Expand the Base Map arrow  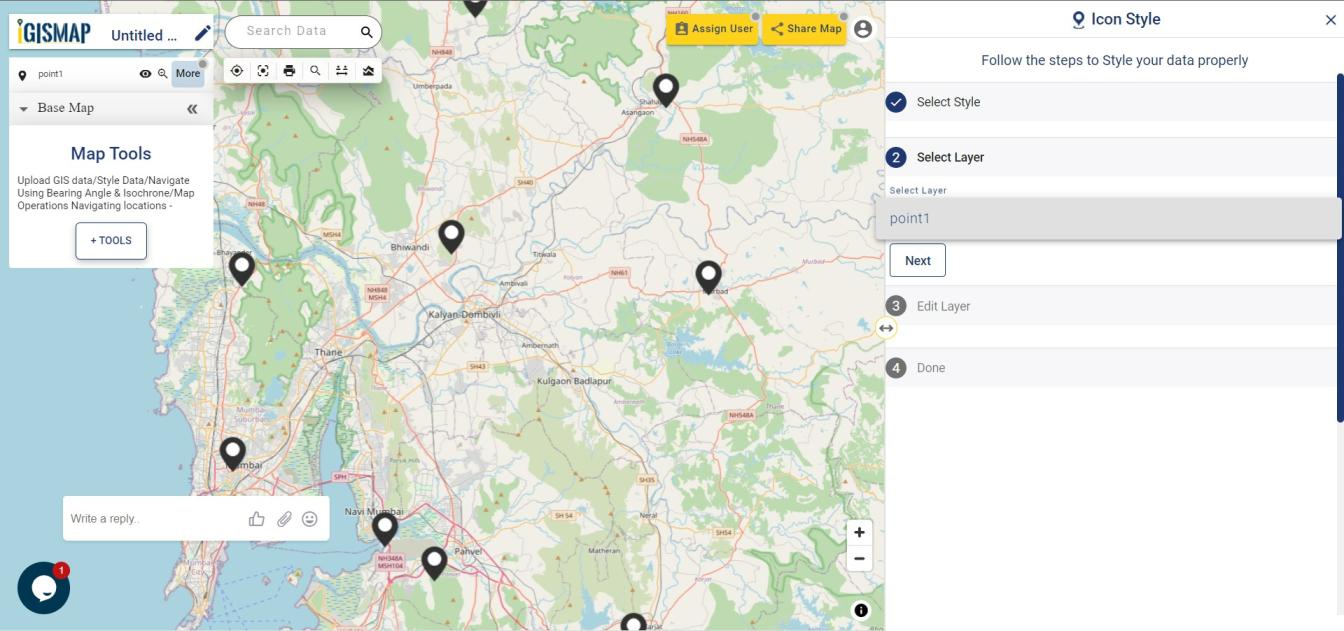tap(24, 109)
